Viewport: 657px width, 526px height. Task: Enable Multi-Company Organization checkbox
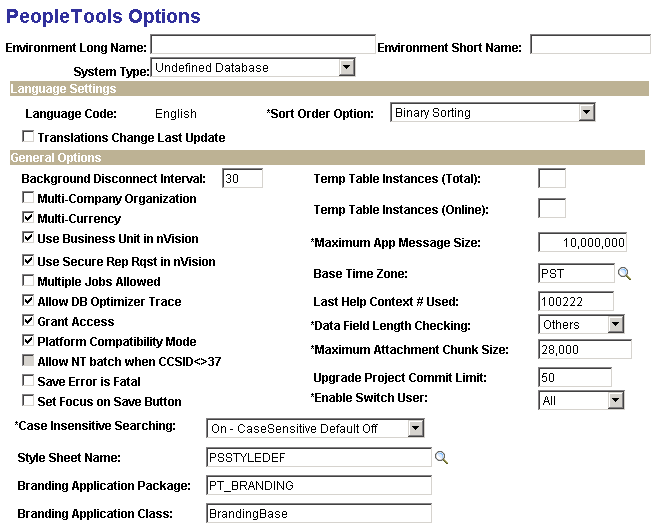point(28,197)
